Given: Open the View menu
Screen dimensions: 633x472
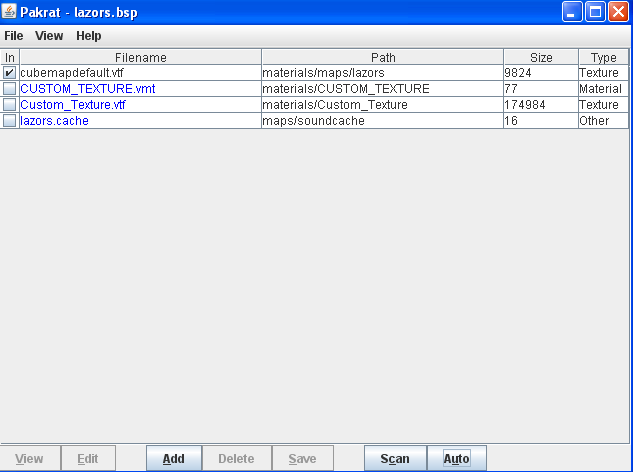Looking at the screenshot, I should pos(49,36).
